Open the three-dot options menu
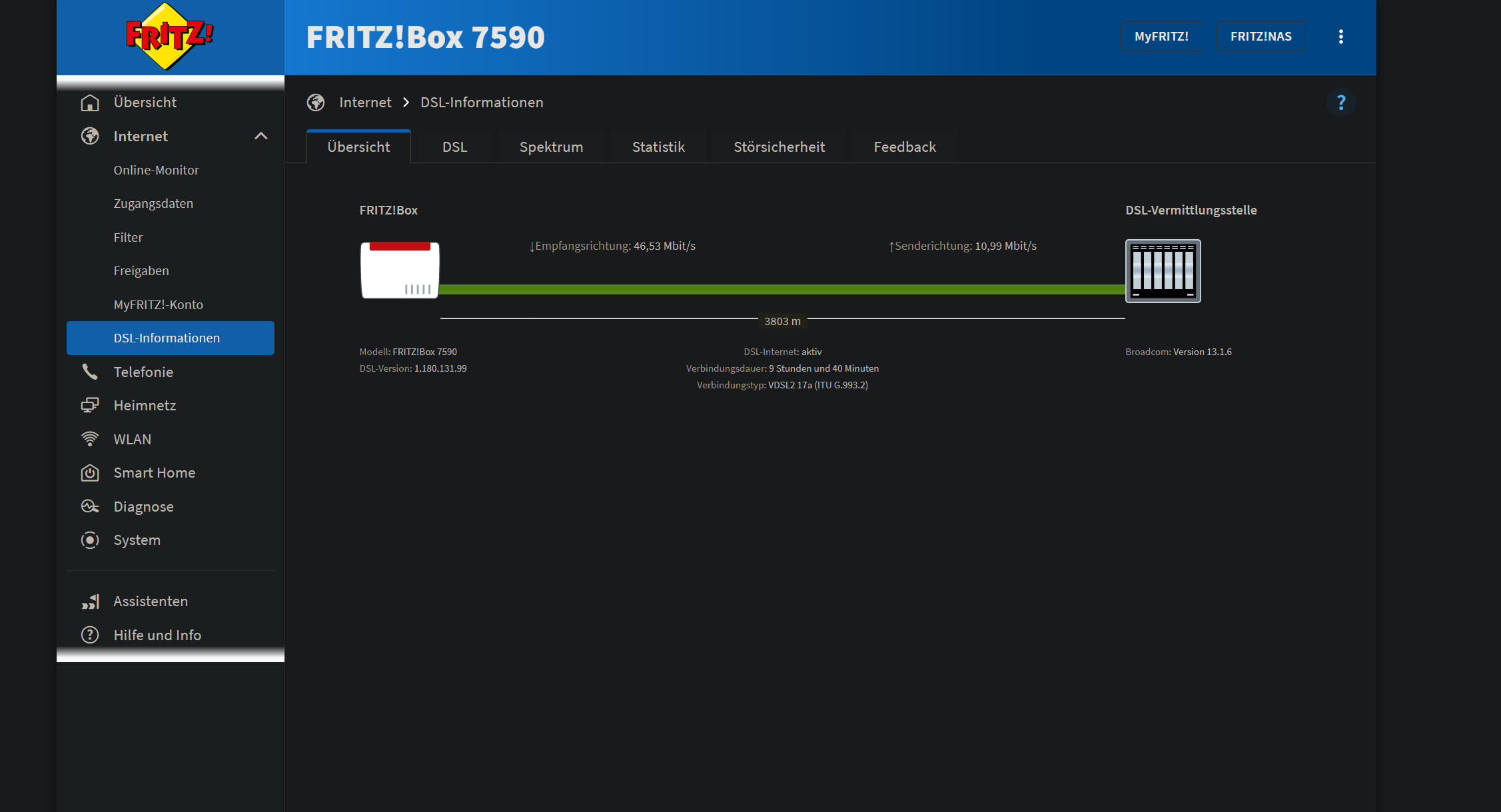This screenshot has height=812, width=1501. [x=1340, y=37]
